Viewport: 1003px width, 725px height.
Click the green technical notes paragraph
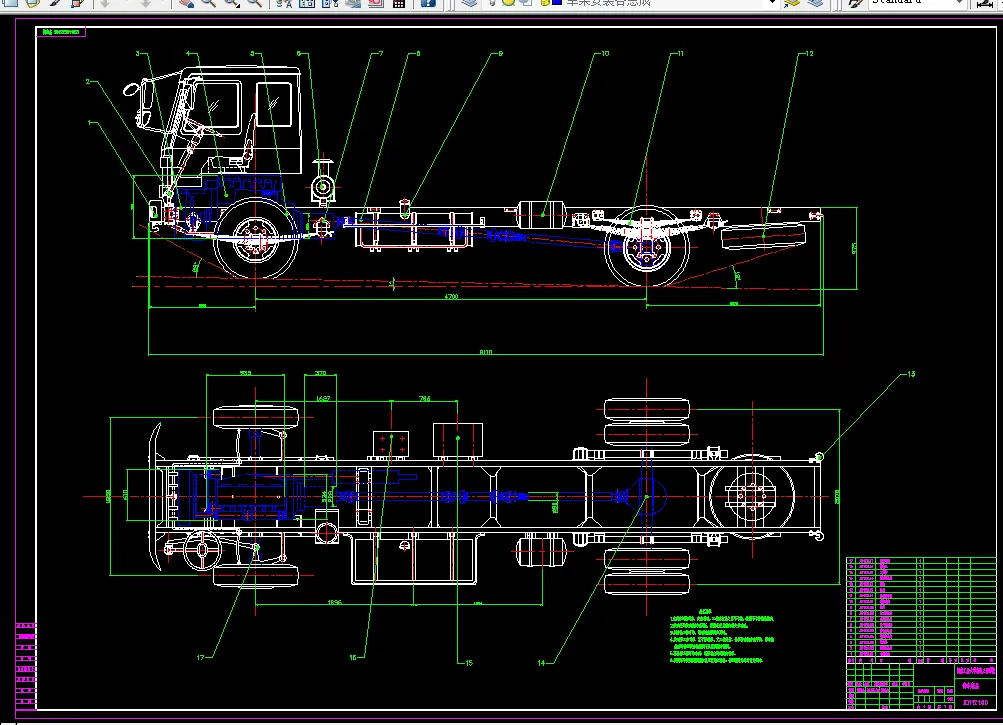click(722, 637)
